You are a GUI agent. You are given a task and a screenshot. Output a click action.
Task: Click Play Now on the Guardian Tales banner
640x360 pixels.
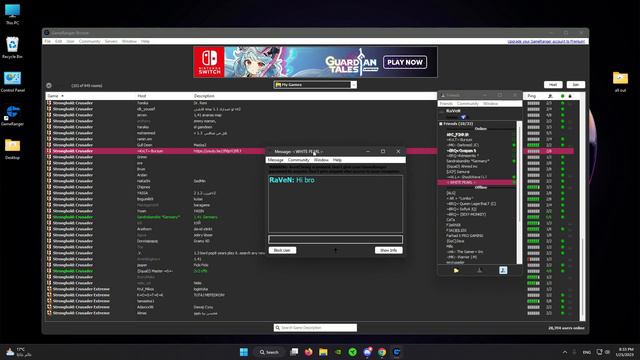(405, 62)
